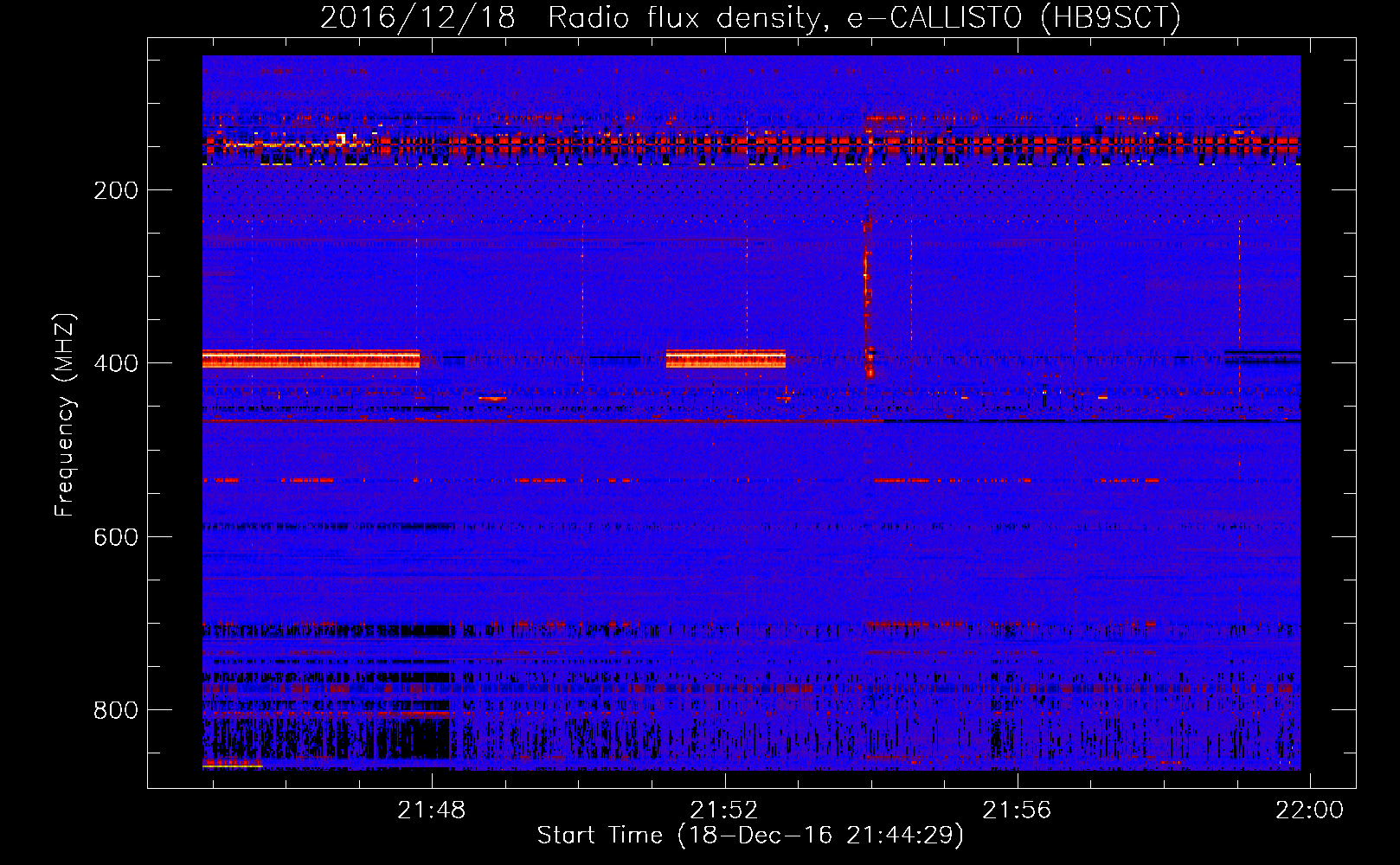This screenshot has width=1400, height=865.
Task: Click the 22:00 time tick label
Action: coord(1309,811)
